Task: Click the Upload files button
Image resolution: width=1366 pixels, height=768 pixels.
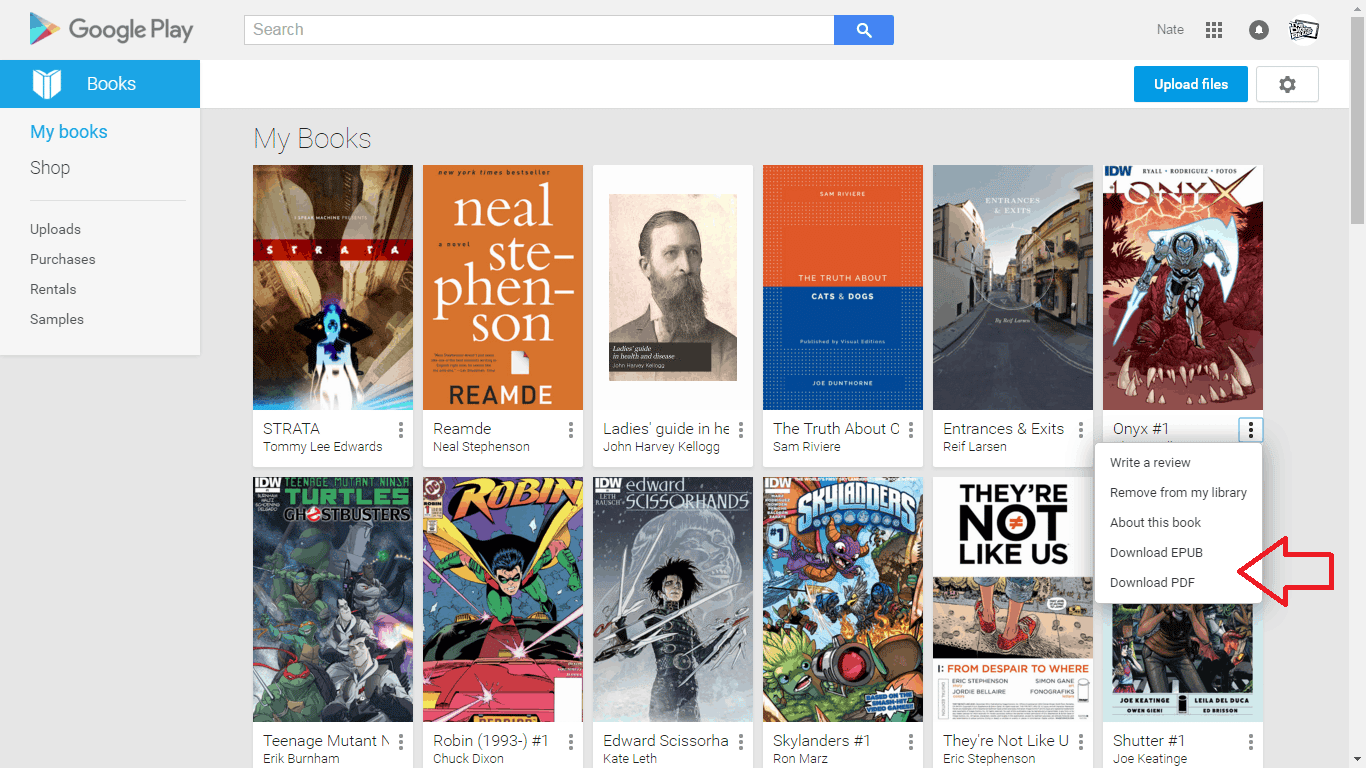Action: coord(1191,85)
